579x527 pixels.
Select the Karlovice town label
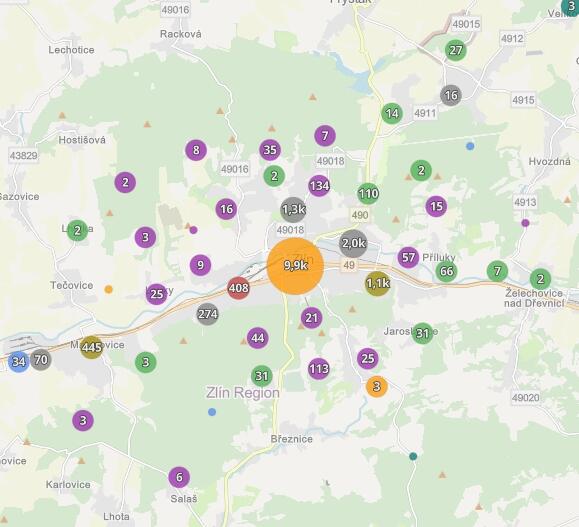tap(68, 485)
